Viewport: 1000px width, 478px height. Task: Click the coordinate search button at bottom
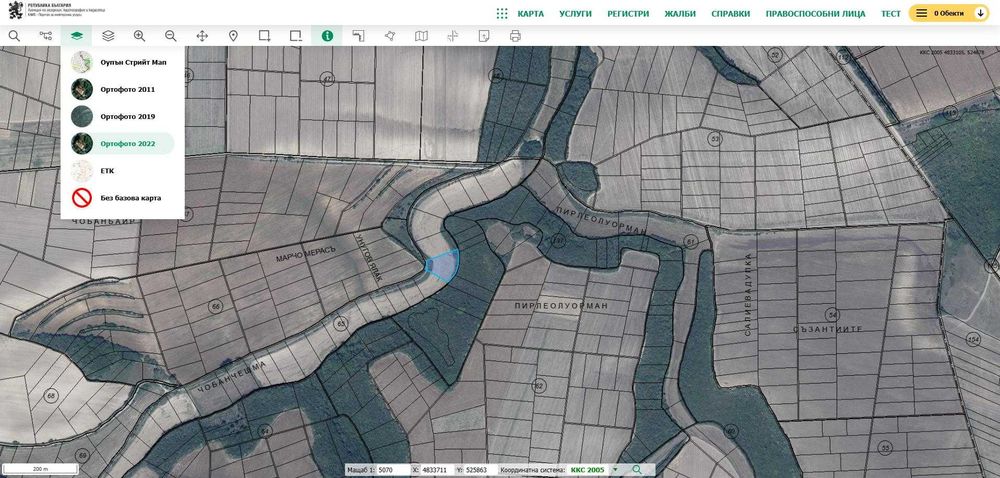tap(637, 469)
